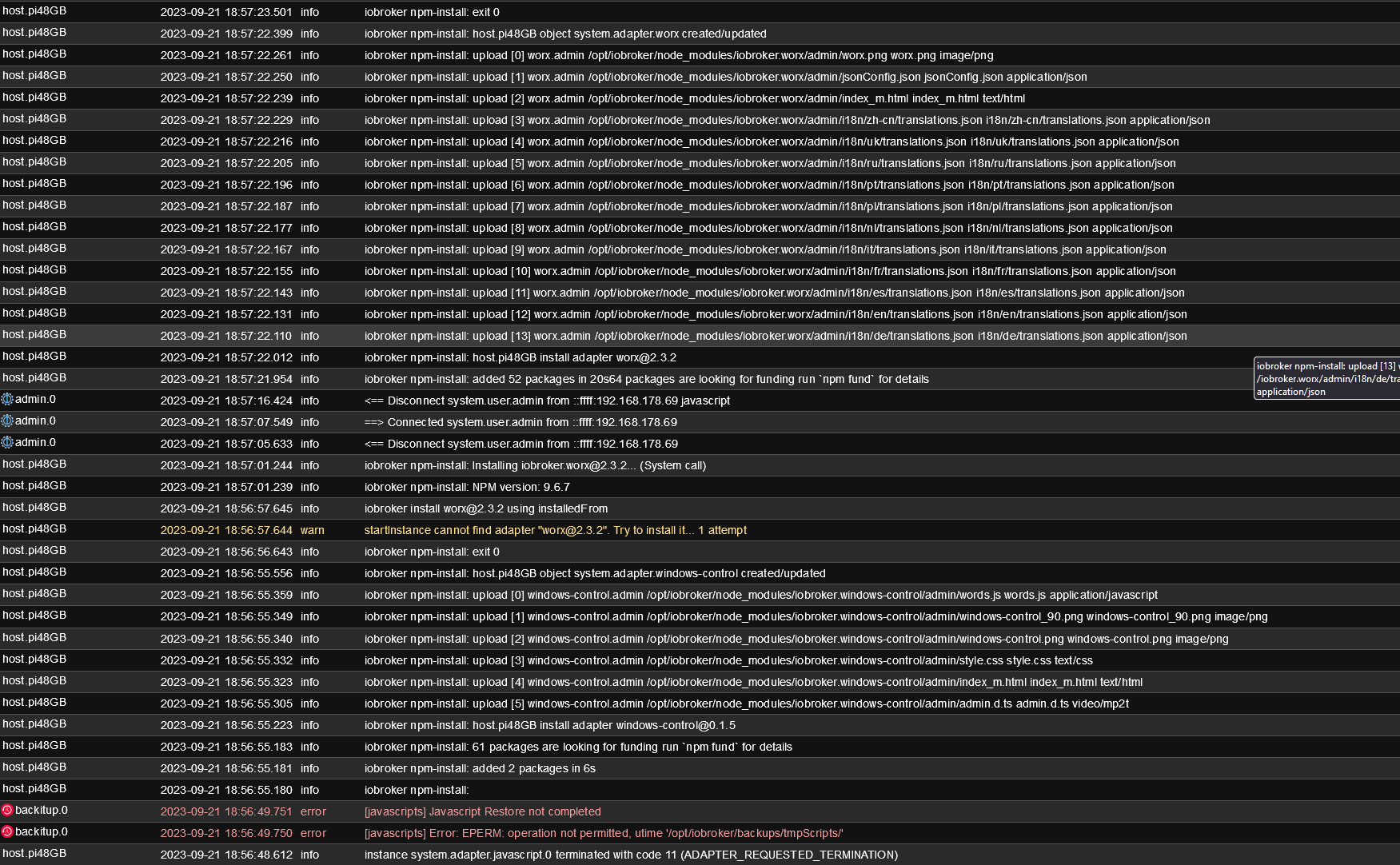Select the yellow startInstance warning message
The image size is (1400, 865).
[x=555, y=530]
